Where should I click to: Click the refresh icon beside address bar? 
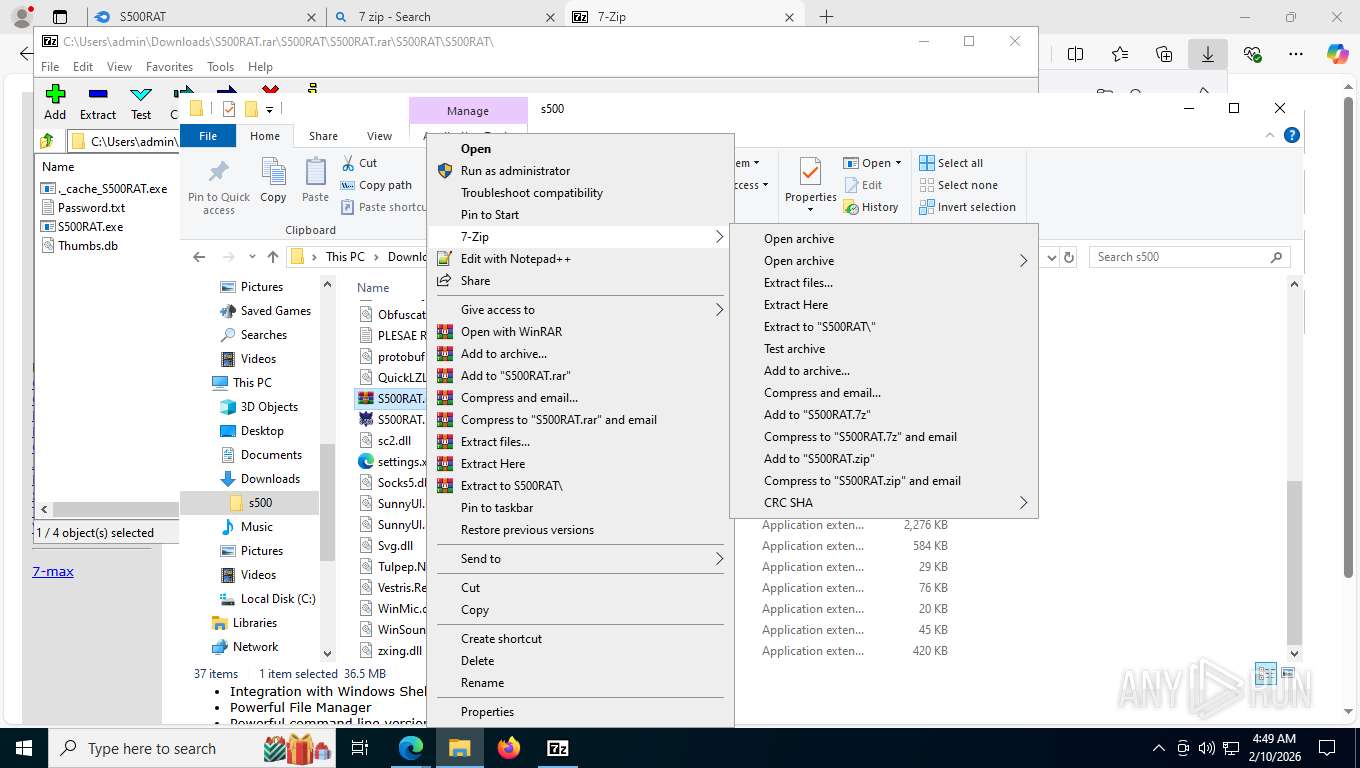(1069, 257)
